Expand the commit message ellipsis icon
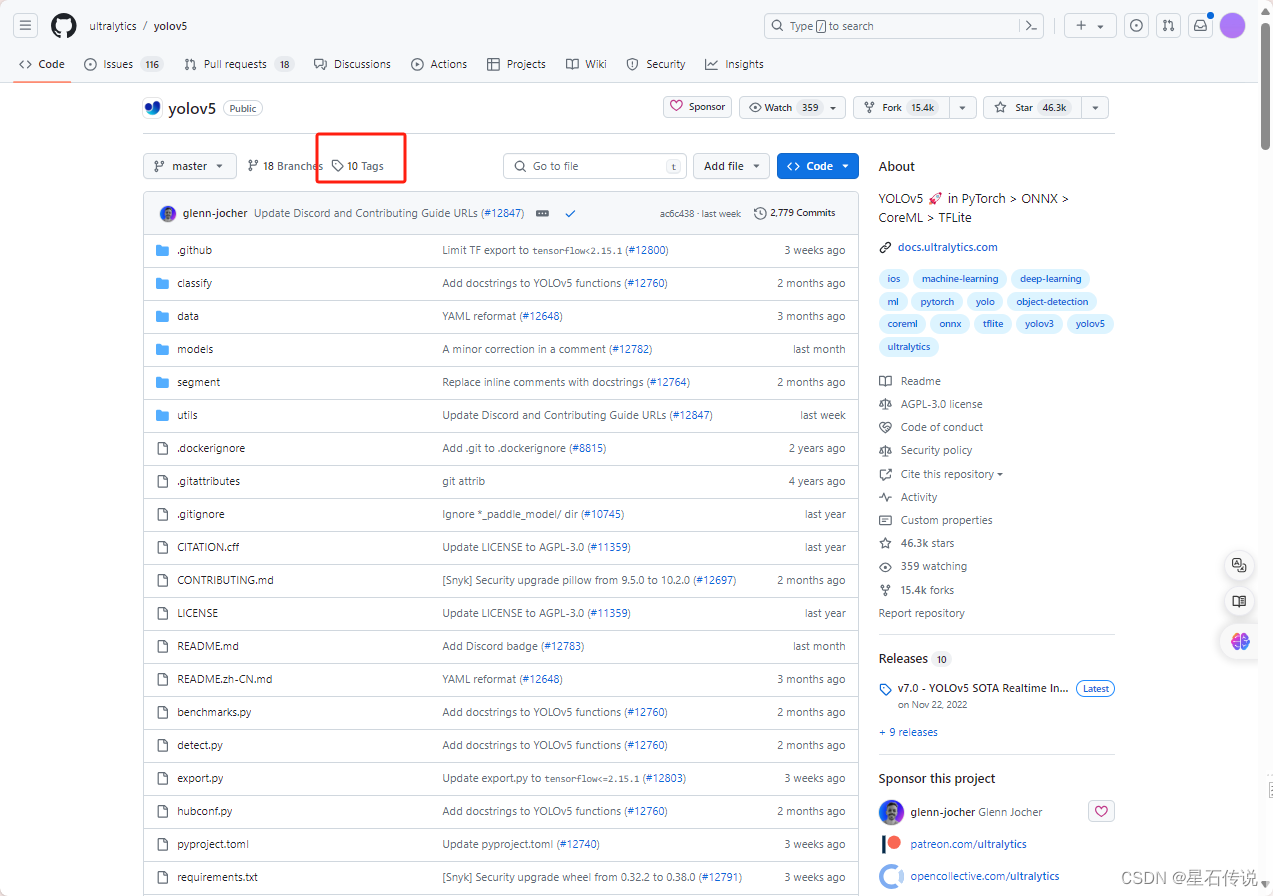The width and height of the screenshot is (1273, 896). click(x=542, y=213)
